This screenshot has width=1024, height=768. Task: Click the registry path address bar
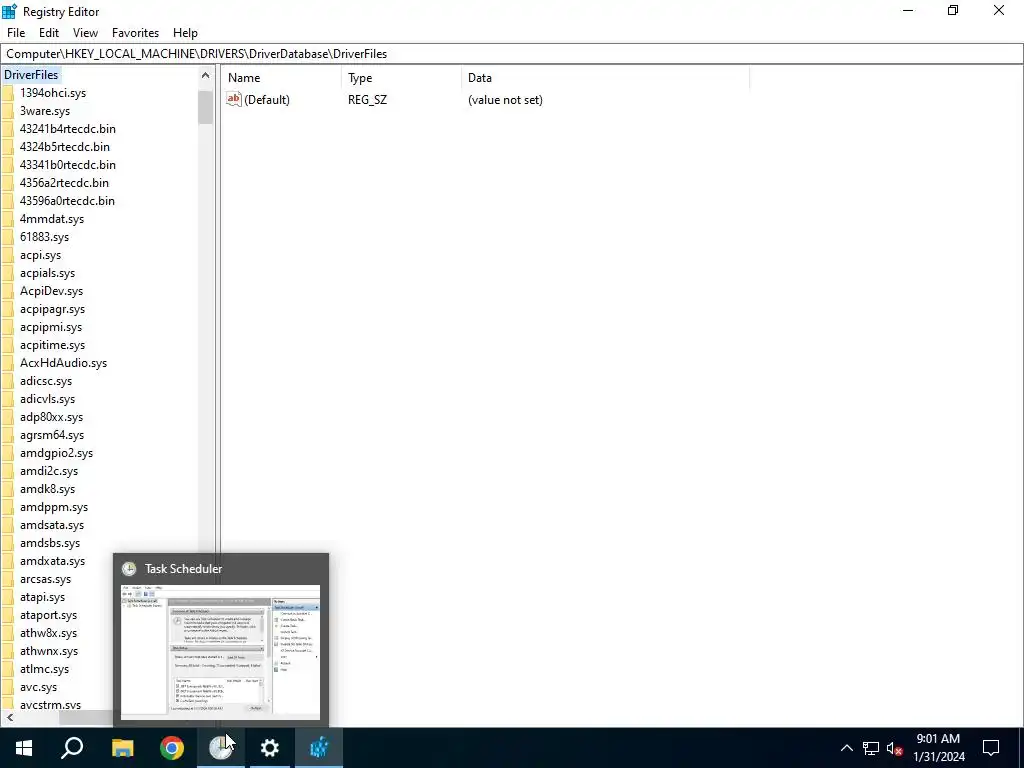(x=512, y=54)
